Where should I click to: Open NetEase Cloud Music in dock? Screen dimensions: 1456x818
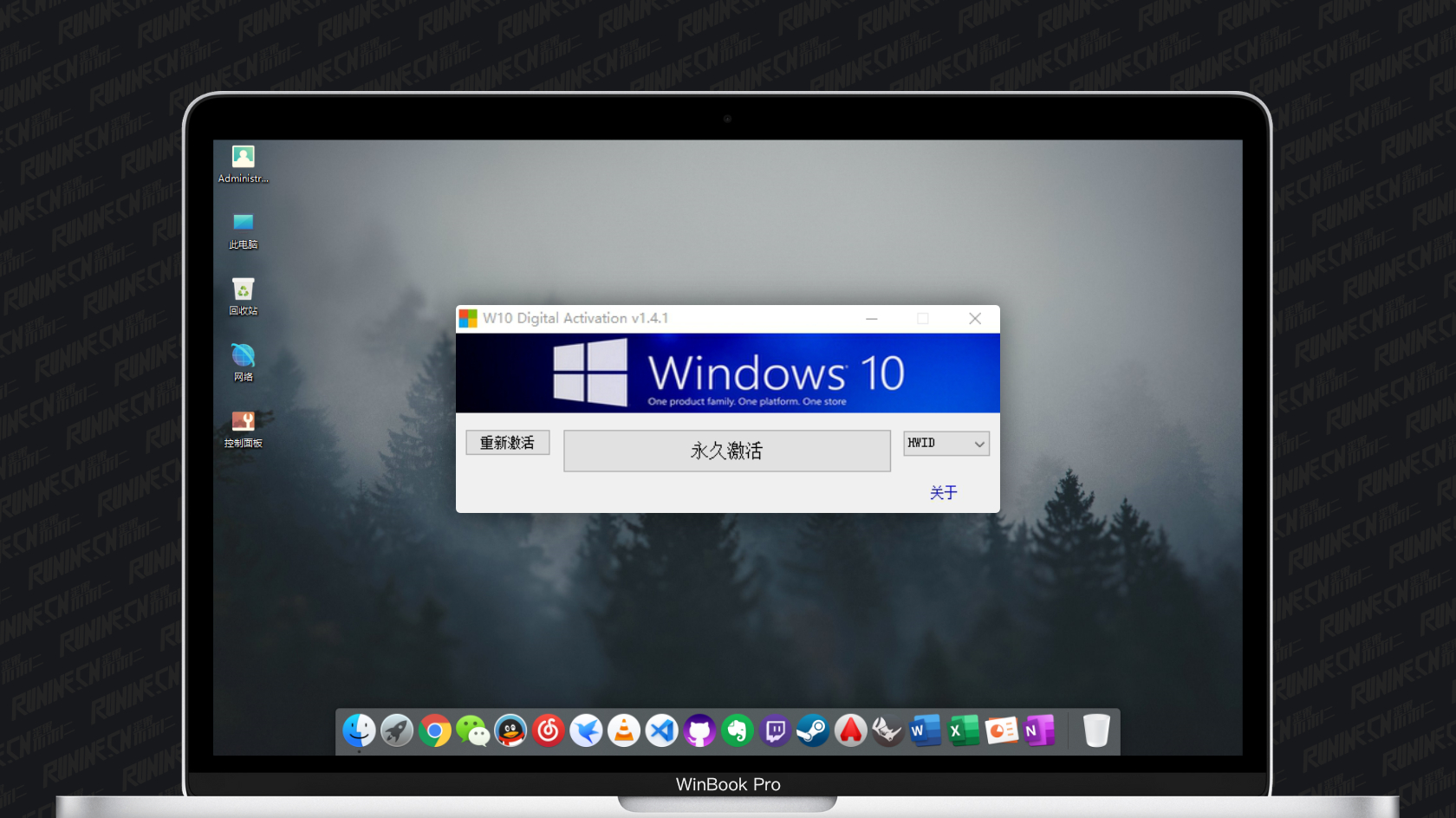549,730
